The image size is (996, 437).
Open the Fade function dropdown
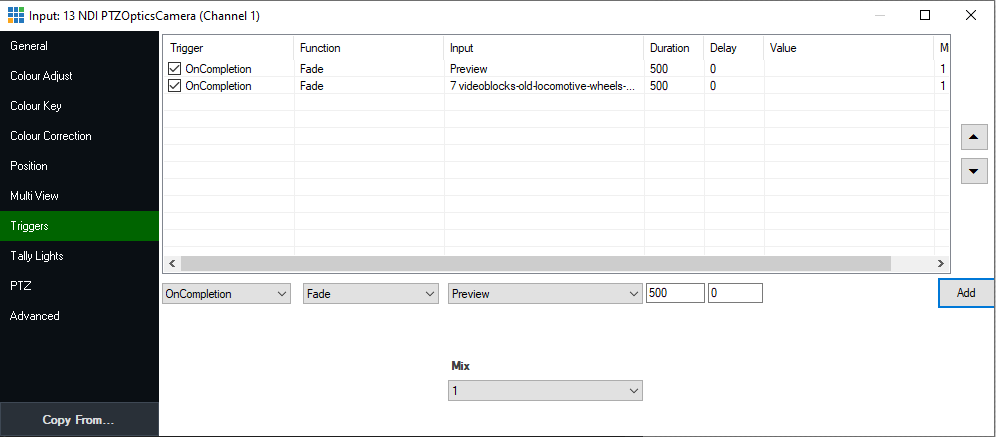371,293
